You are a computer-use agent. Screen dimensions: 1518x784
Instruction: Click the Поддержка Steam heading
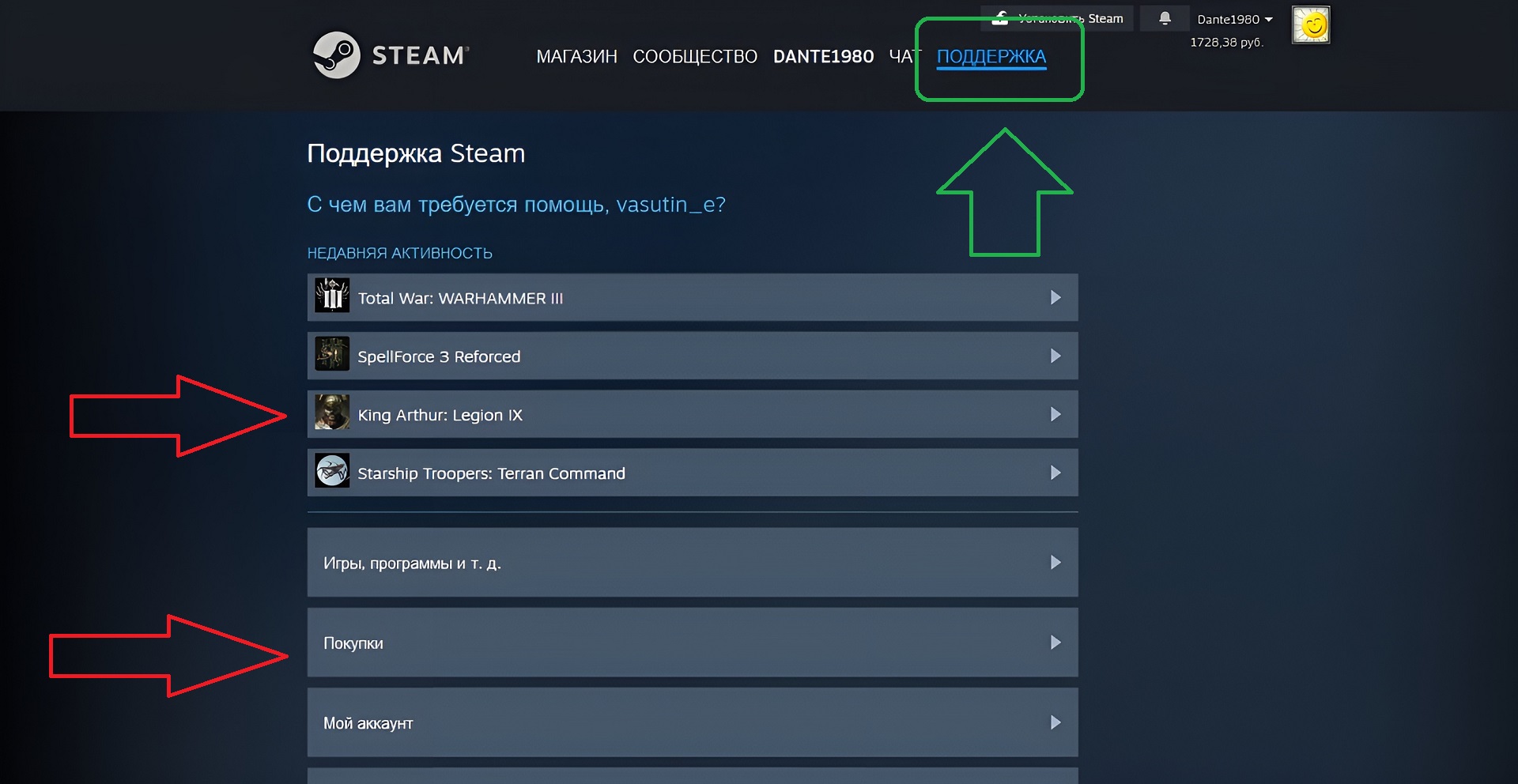point(416,153)
